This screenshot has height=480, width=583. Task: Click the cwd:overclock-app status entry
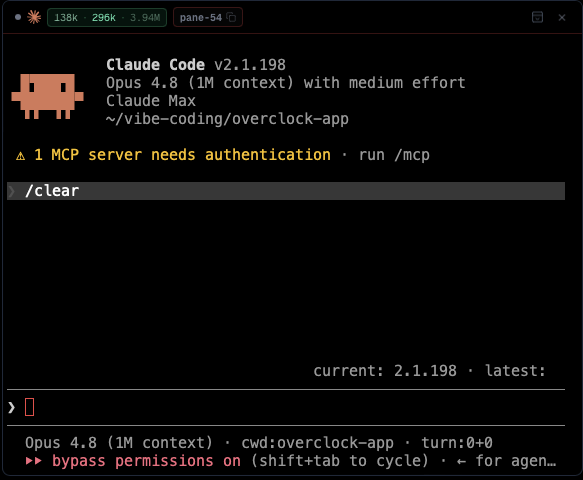point(317,443)
